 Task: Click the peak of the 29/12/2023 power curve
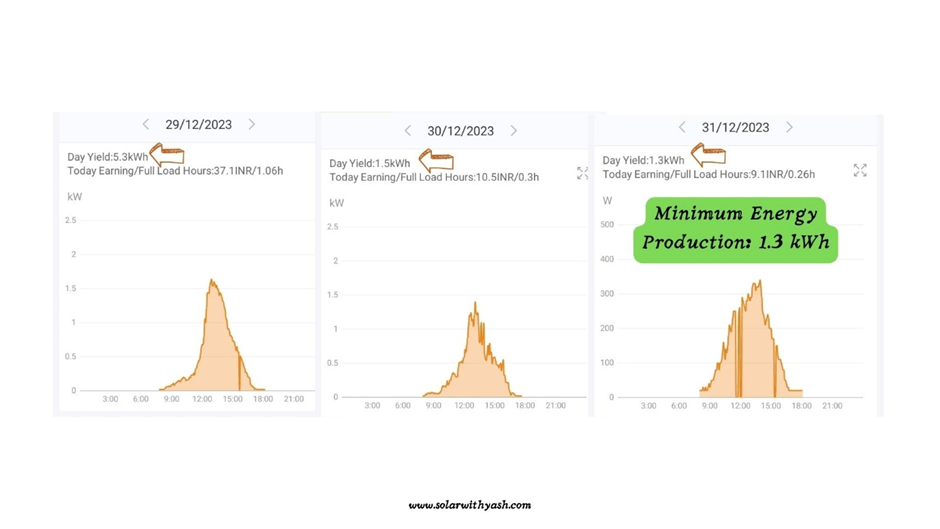pyautogui.click(x=212, y=282)
